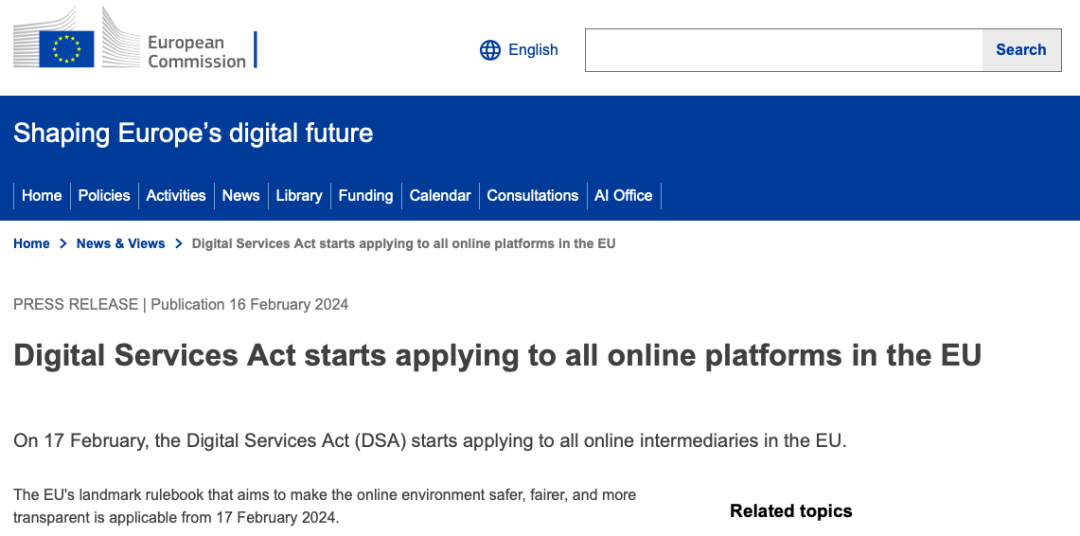
Task: Navigate to the Library menu item
Action: (x=299, y=196)
